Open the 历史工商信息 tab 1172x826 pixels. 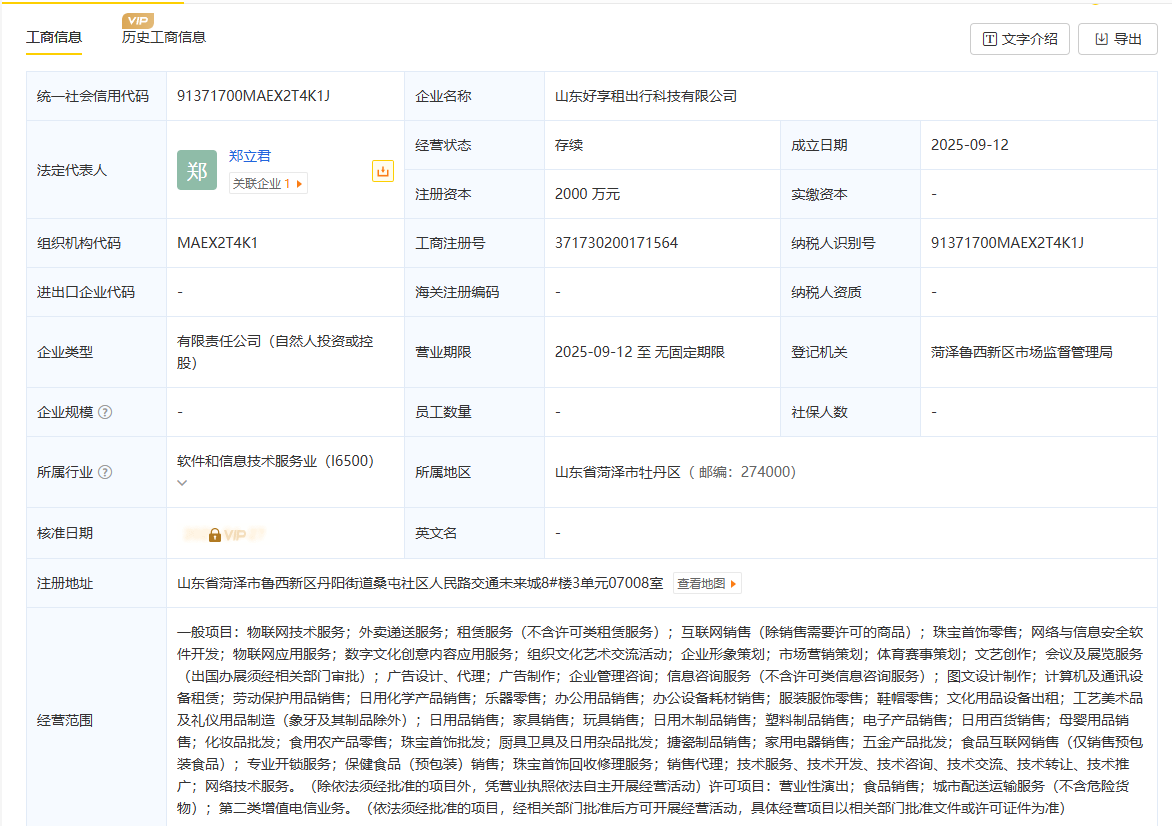click(164, 38)
